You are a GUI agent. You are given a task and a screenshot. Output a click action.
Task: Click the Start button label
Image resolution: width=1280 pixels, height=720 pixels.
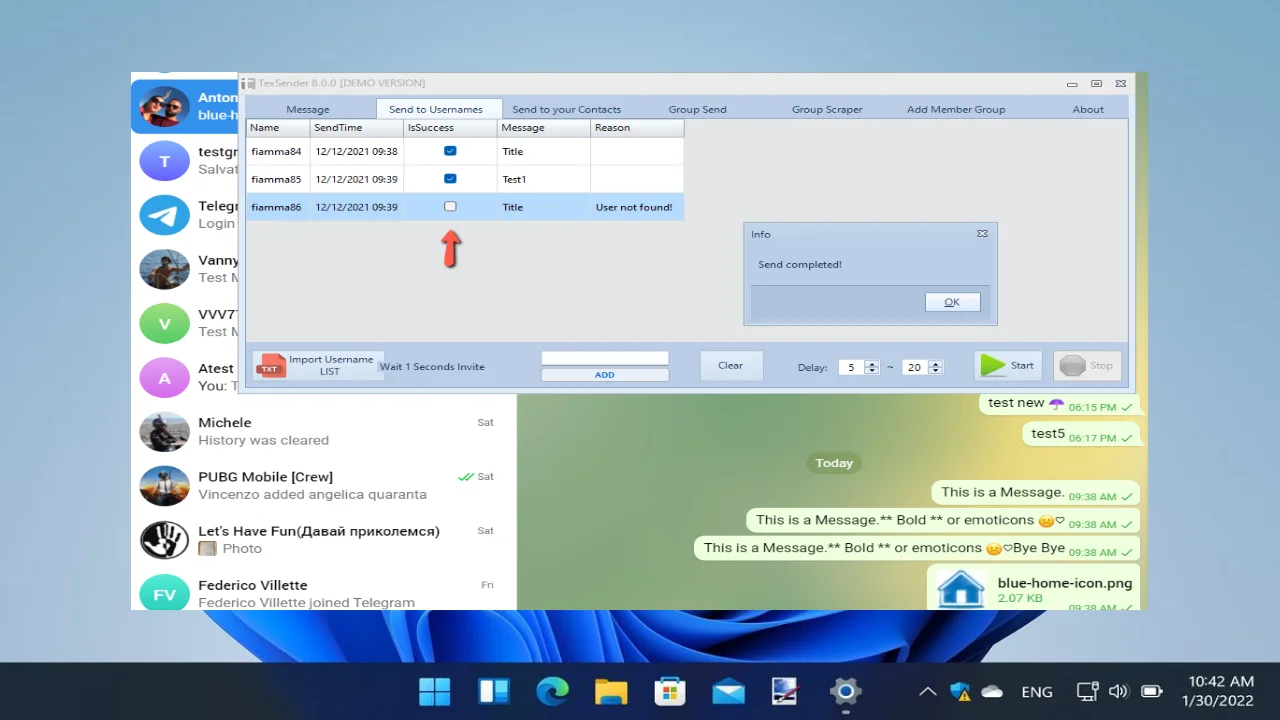pyautogui.click(x=1022, y=365)
